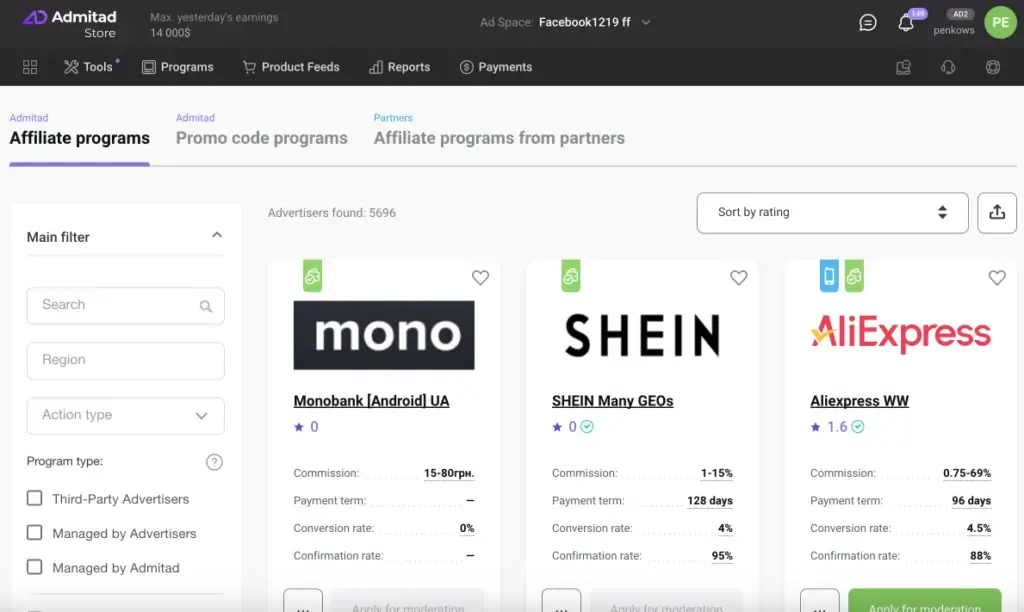Screen dimensions: 1024x612
Task: Click Apply for moderation on SHEIN card
Action: pos(666,601)
